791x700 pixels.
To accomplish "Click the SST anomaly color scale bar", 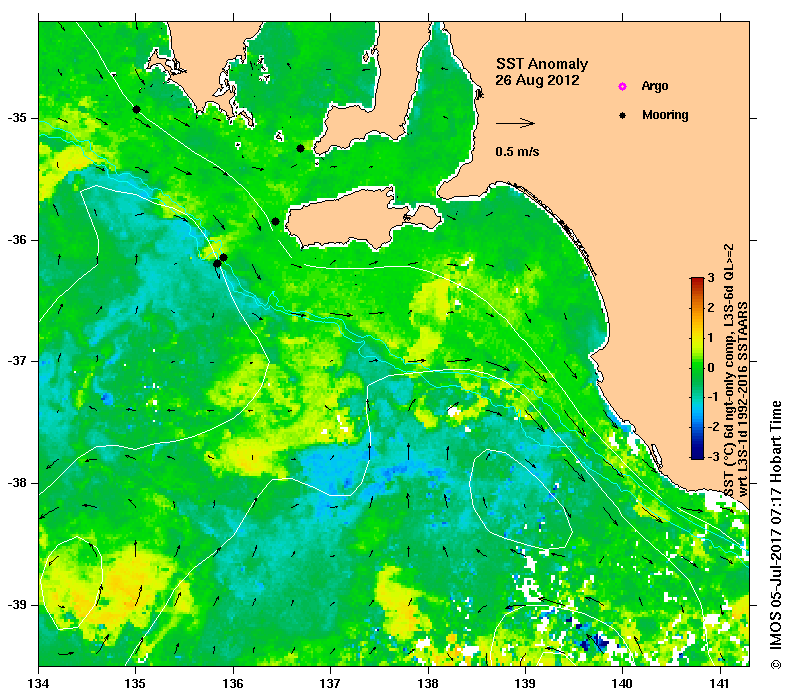I will click(x=697, y=368).
